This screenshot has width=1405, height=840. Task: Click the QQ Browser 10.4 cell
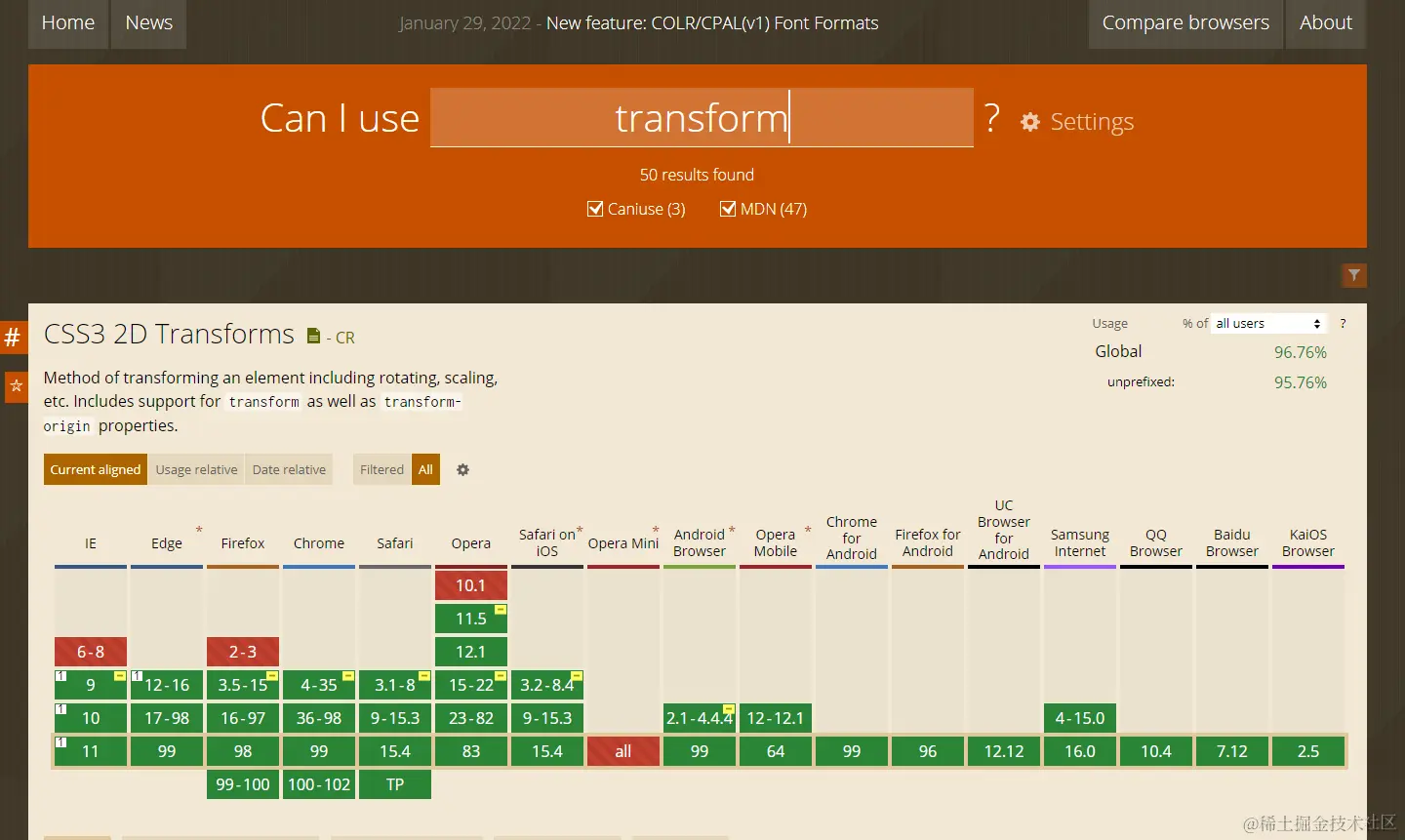point(1156,751)
